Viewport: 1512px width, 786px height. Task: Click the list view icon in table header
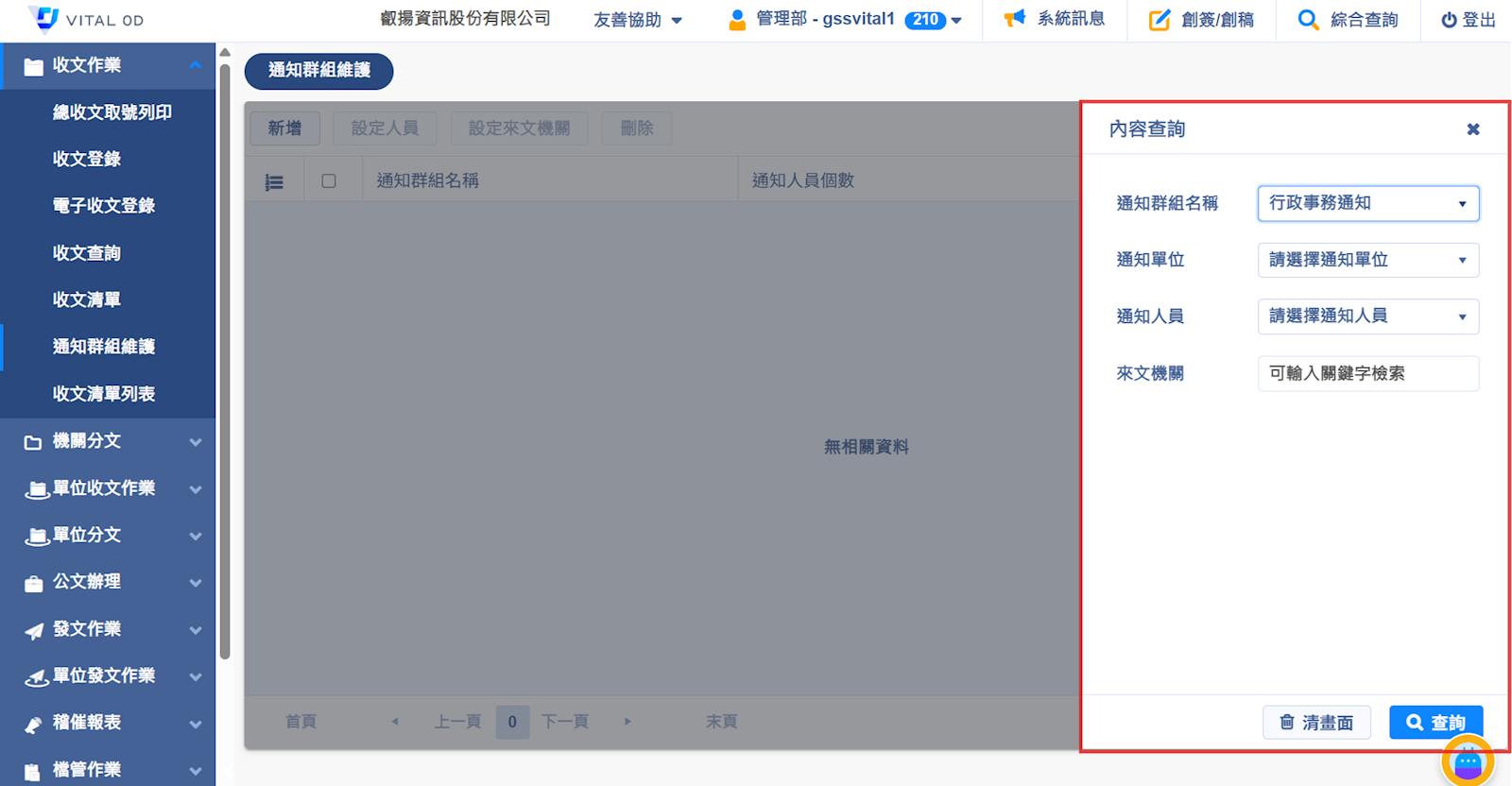click(x=274, y=181)
